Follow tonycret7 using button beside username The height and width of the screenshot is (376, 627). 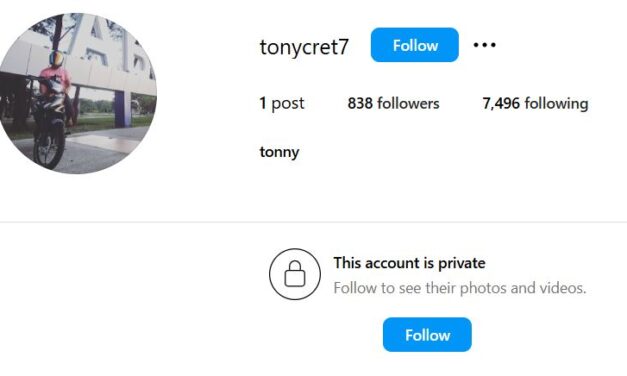[x=415, y=45]
